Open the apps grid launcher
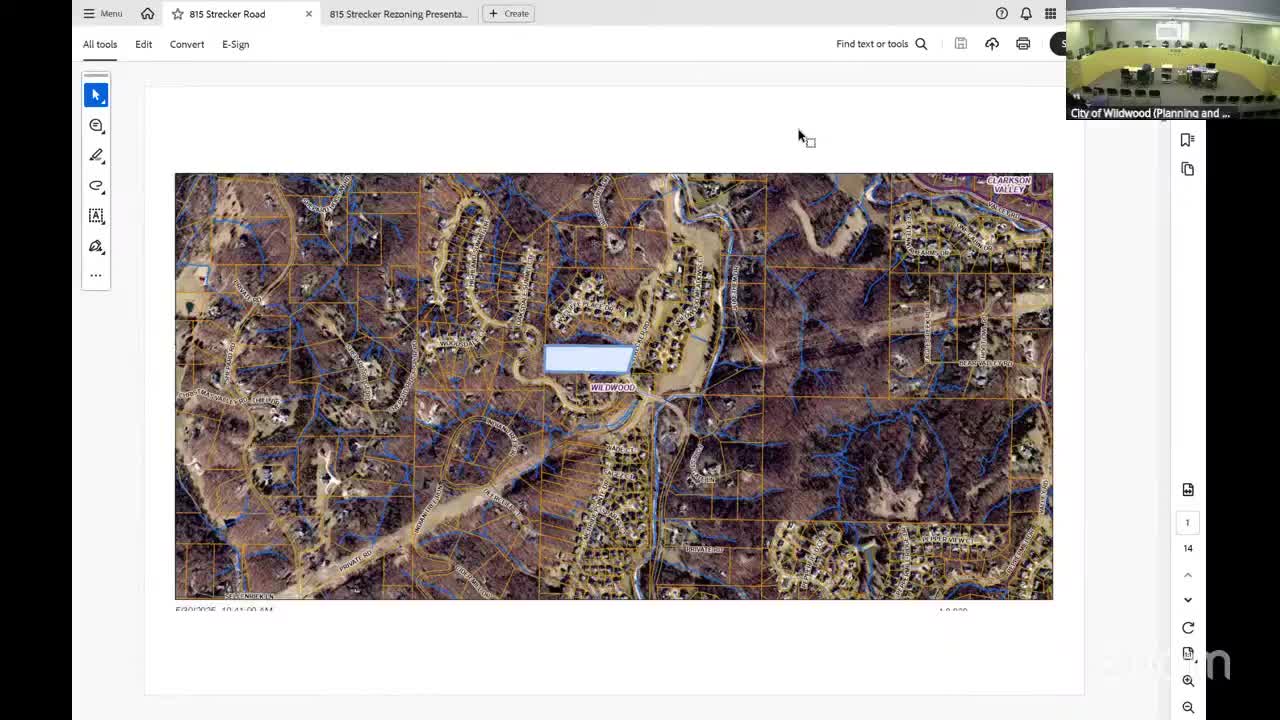Screen dimensions: 1280x720 click(1050, 14)
